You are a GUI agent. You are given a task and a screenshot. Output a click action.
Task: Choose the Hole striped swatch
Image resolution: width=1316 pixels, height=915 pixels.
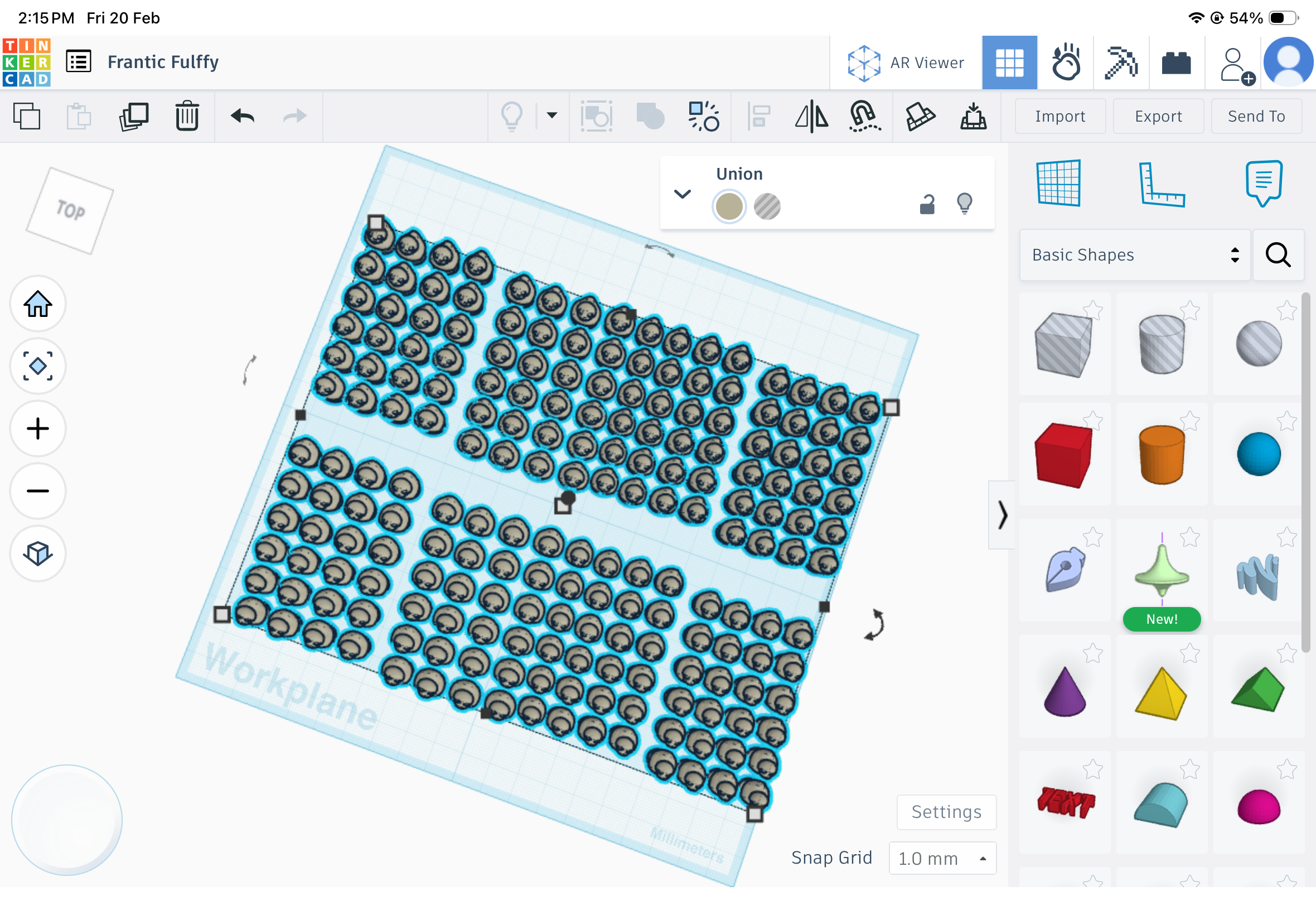pyautogui.click(x=767, y=206)
